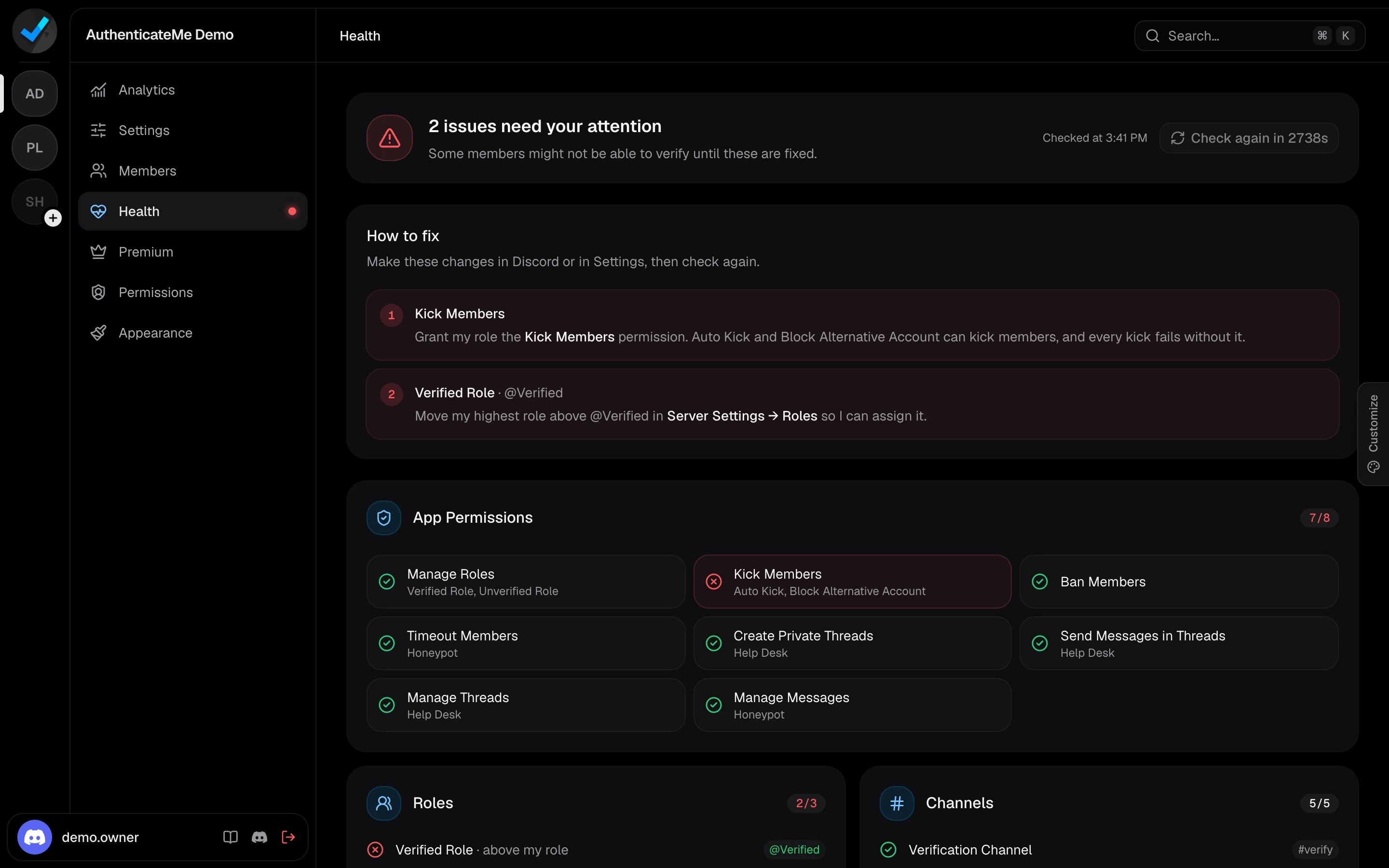Click the Kick Members red X icon
The height and width of the screenshot is (868, 1389).
tap(713, 582)
